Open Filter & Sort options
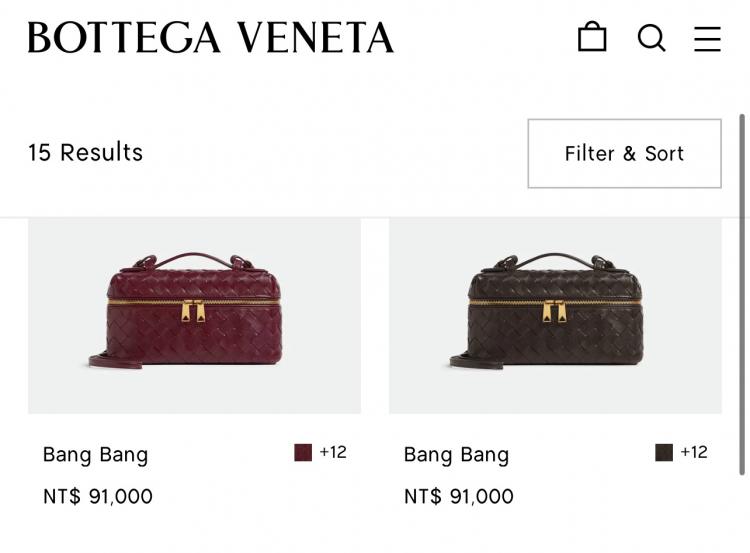The height and width of the screenshot is (553, 750). [x=624, y=153]
